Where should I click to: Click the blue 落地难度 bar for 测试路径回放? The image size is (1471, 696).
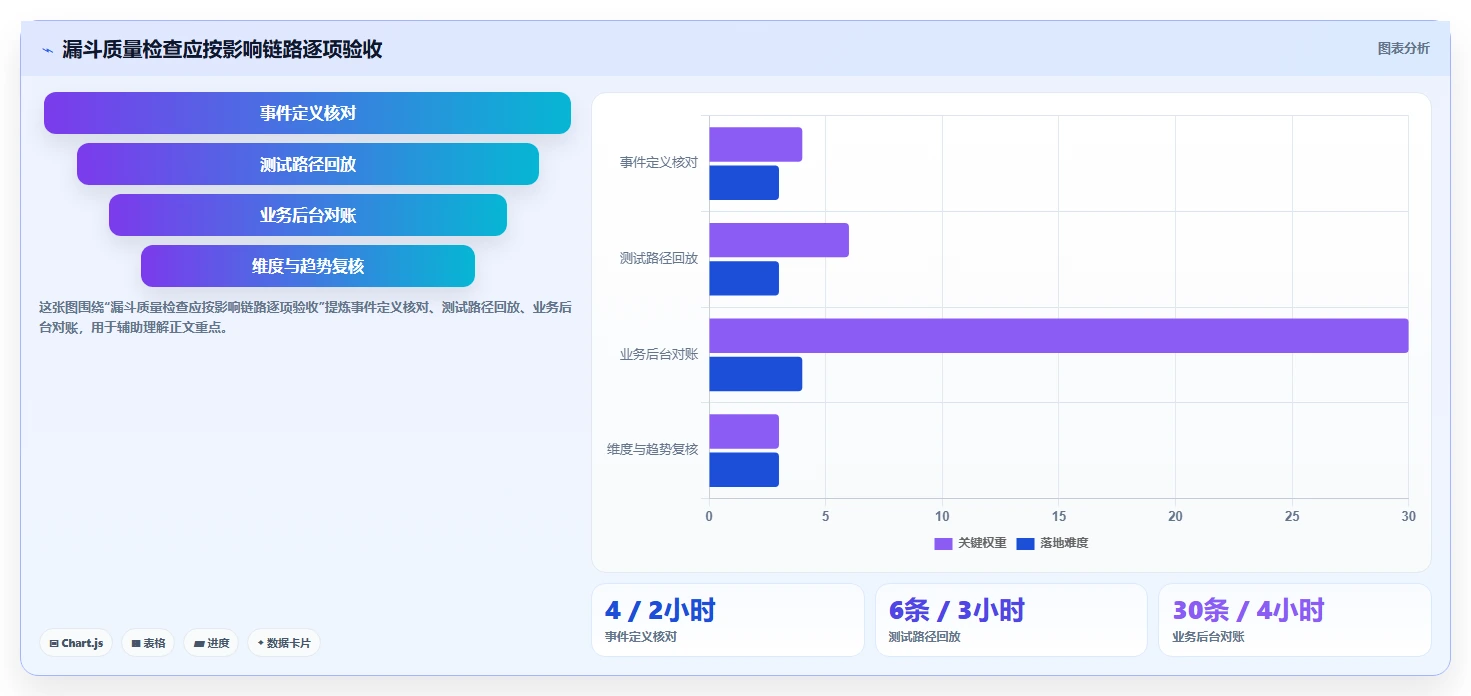point(744,278)
